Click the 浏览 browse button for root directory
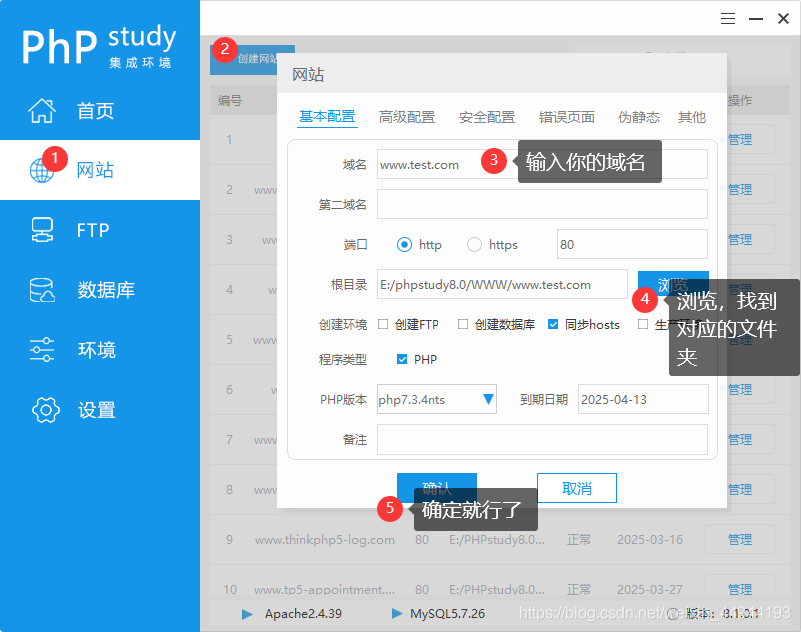The image size is (801, 632). [x=672, y=284]
